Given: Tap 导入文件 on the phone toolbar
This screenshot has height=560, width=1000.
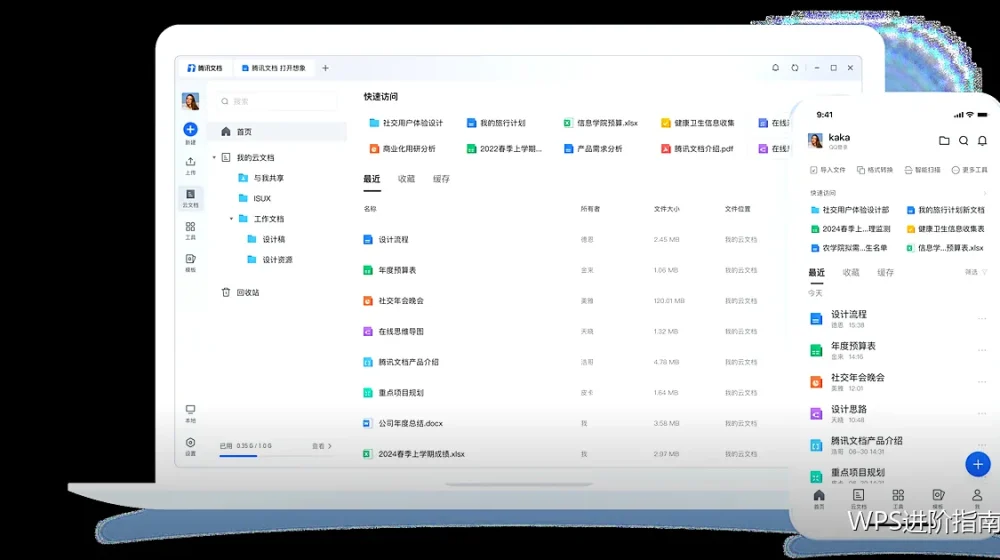Looking at the screenshot, I should 828,170.
